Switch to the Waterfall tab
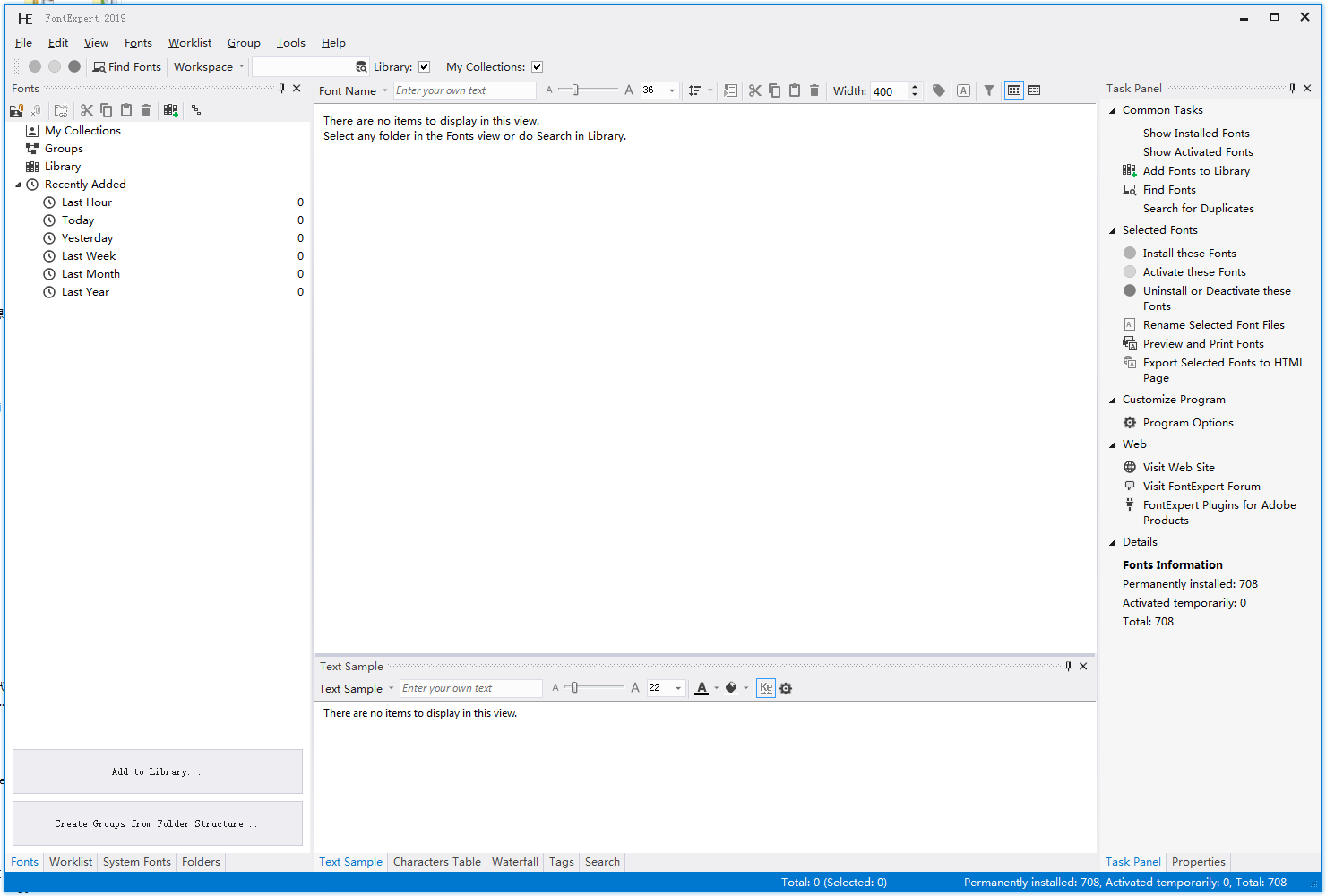The image size is (1326, 896). click(x=515, y=862)
